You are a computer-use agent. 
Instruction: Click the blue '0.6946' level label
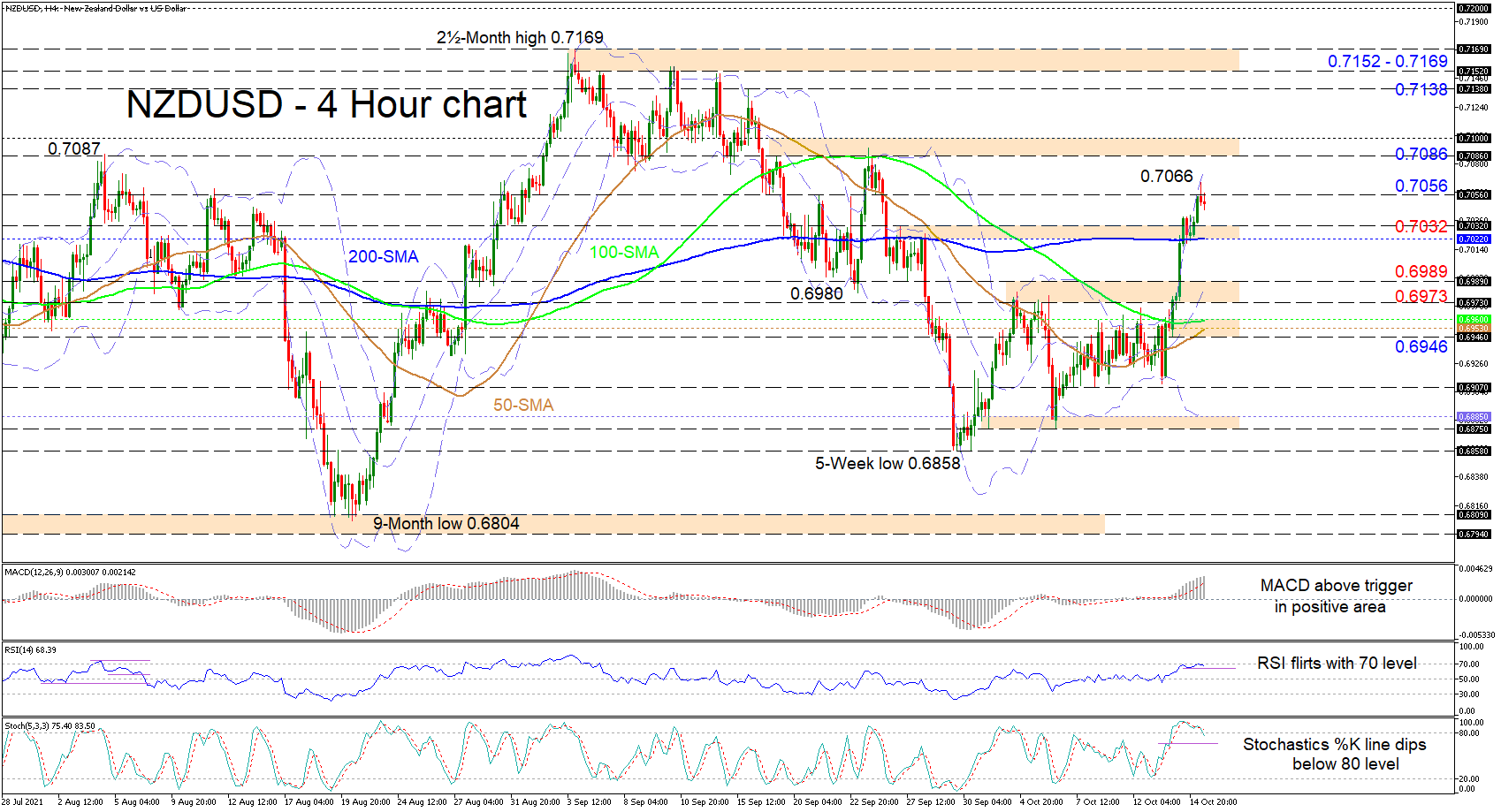tap(1421, 346)
